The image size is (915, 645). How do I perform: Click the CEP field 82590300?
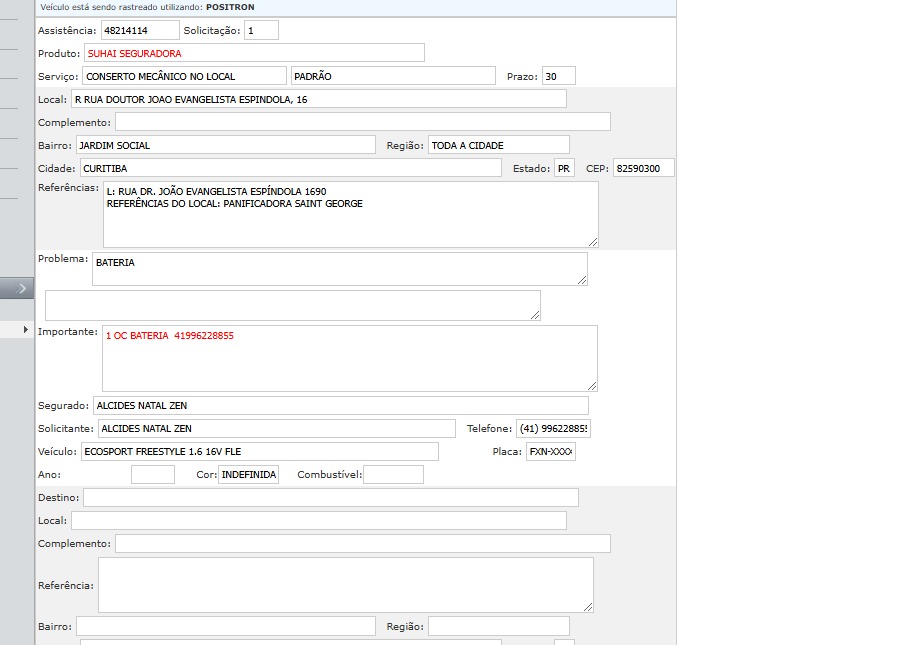tap(644, 168)
